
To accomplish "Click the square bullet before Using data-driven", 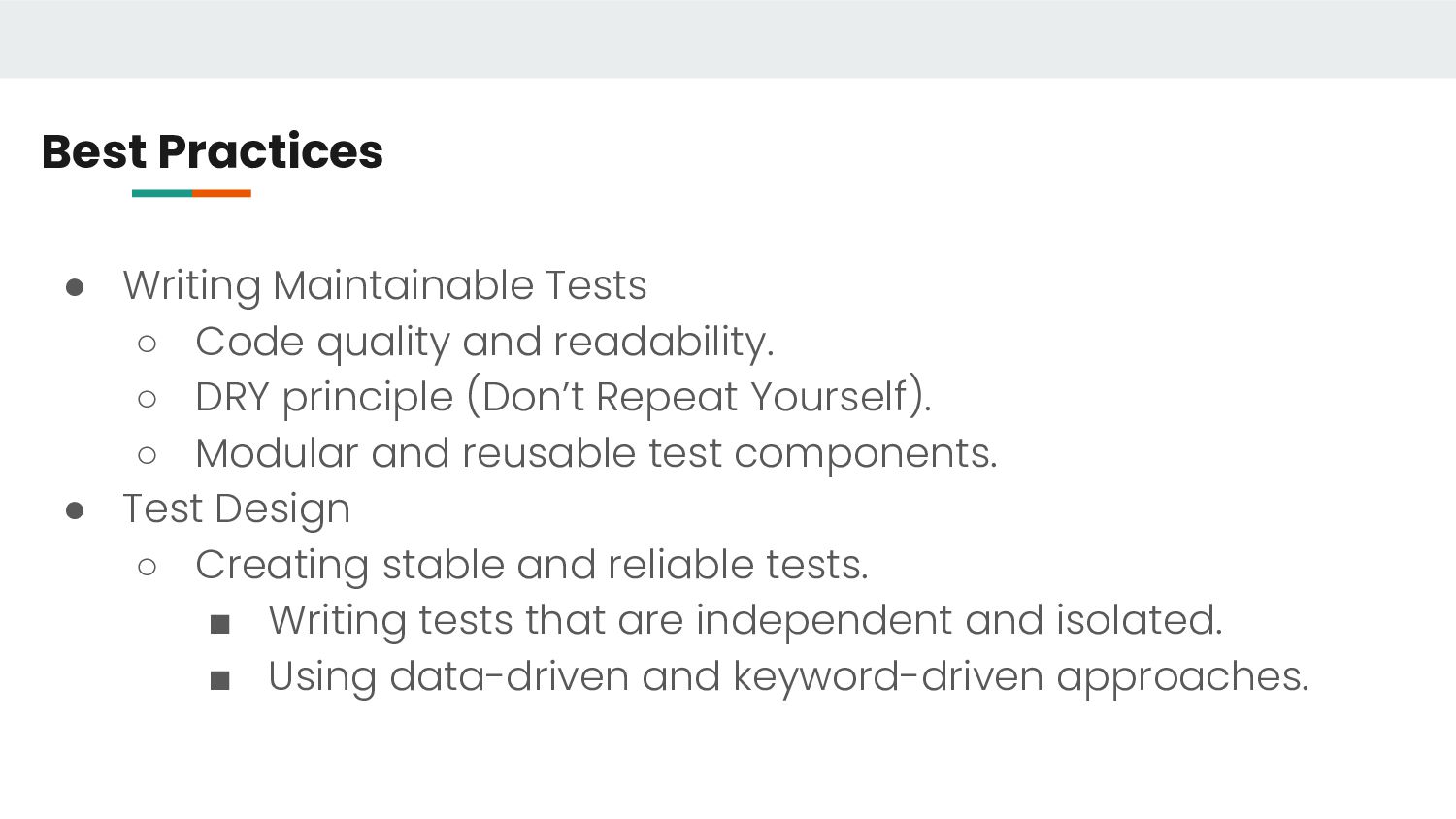I will (220, 680).
